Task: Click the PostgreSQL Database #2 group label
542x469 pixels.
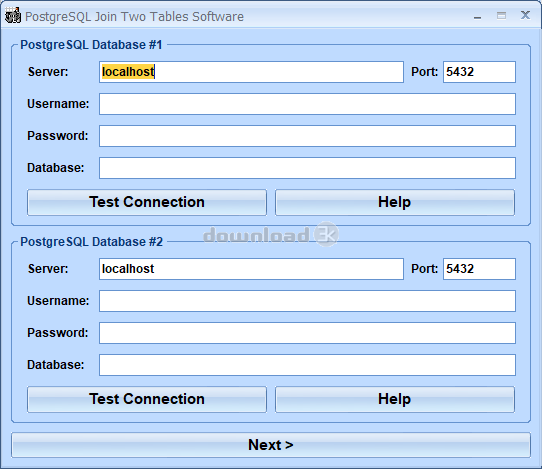Action: (92, 242)
